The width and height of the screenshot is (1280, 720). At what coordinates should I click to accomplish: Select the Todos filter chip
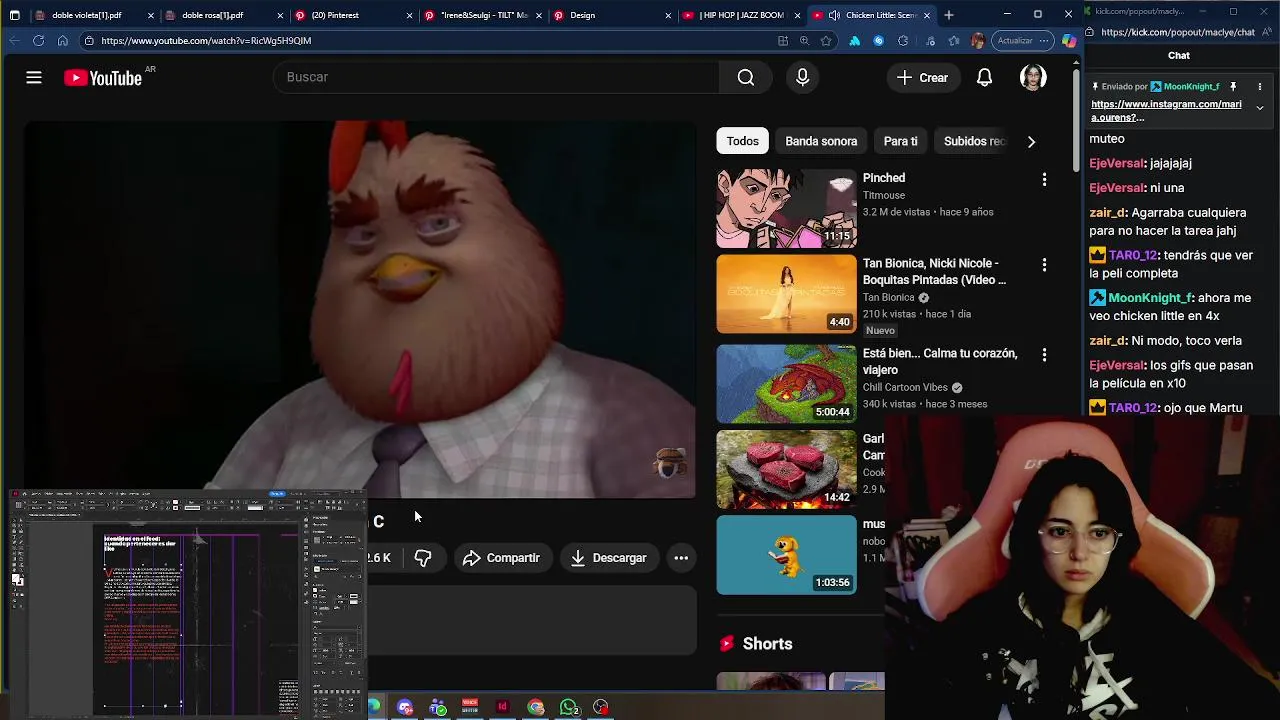click(x=742, y=141)
